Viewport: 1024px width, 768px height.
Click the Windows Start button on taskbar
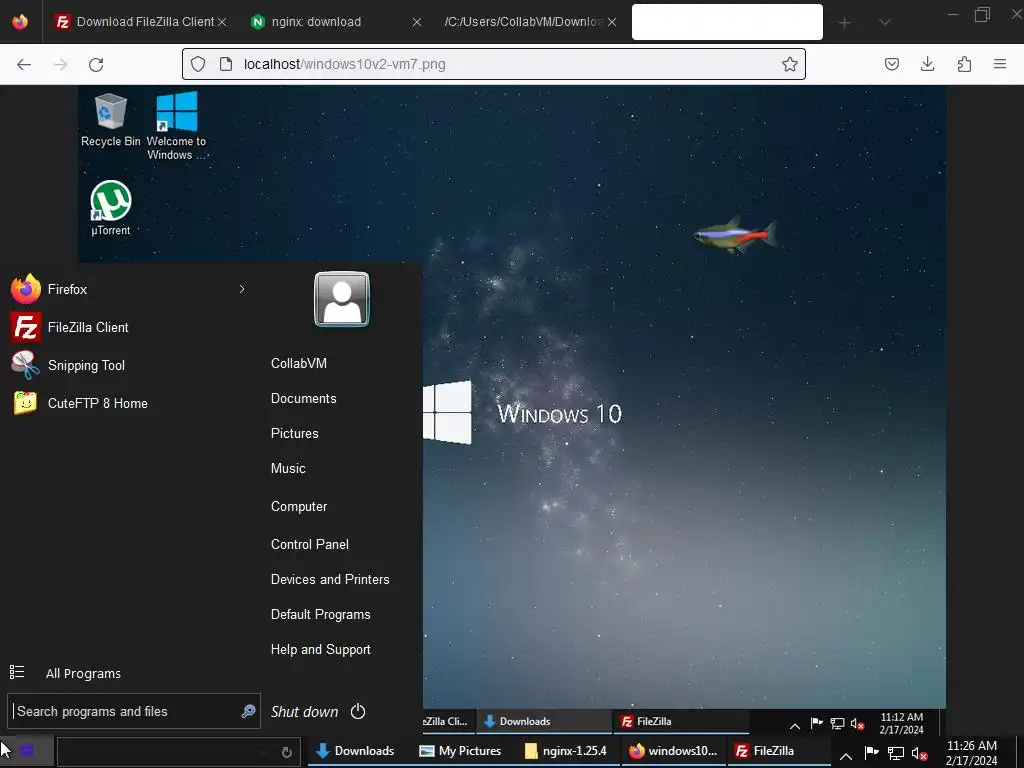point(27,751)
